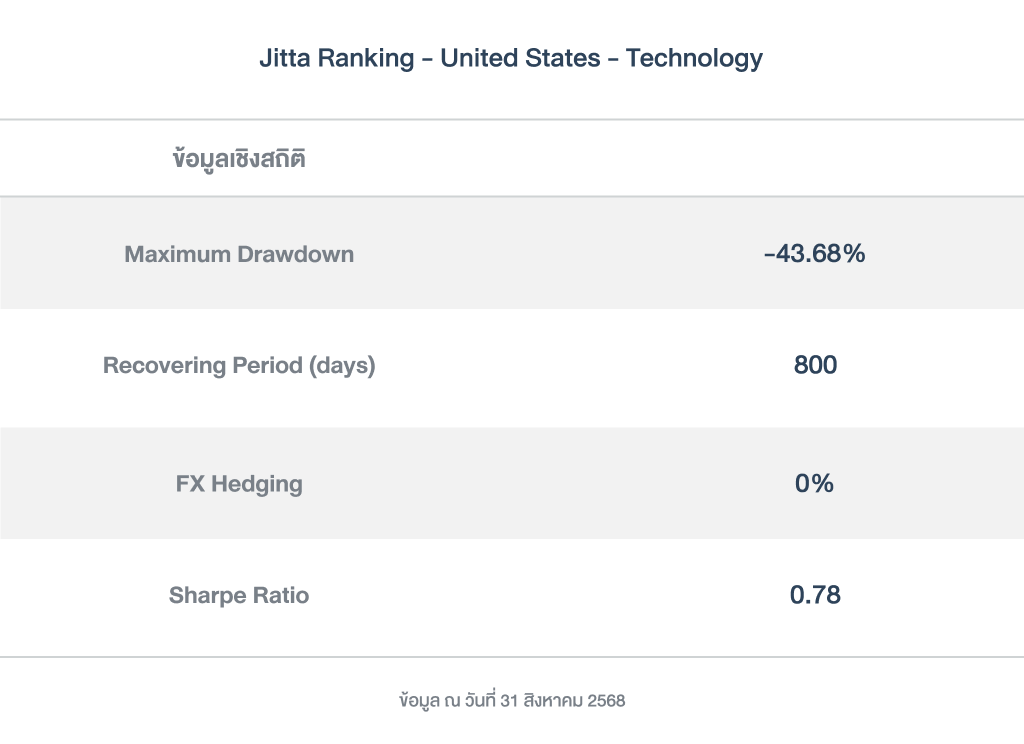This screenshot has height=744, width=1024.
Task: Click the 0% FX hedging value
Action: point(814,484)
